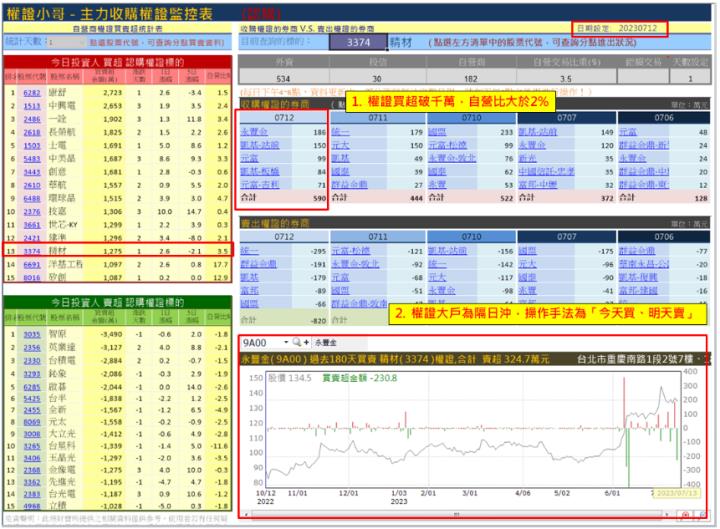The image size is (720, 529).
Task: Click the 2,723 amount in 6282 row
Action: coord(112,93)
